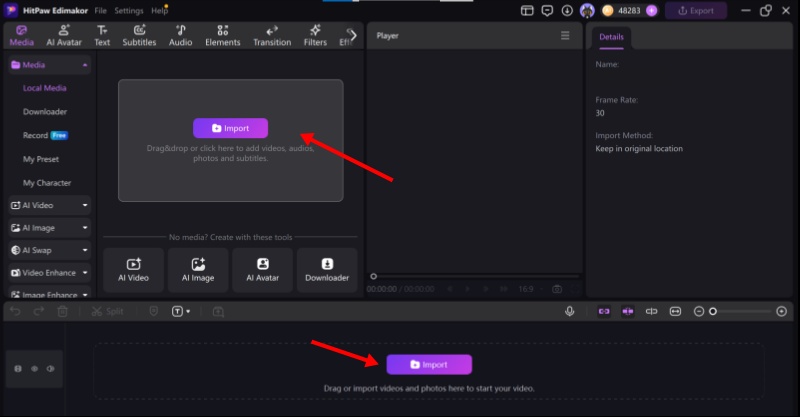This screenshot has width=800, height=417.
Task: Click the Export button
Action: [x=696, y=11]
